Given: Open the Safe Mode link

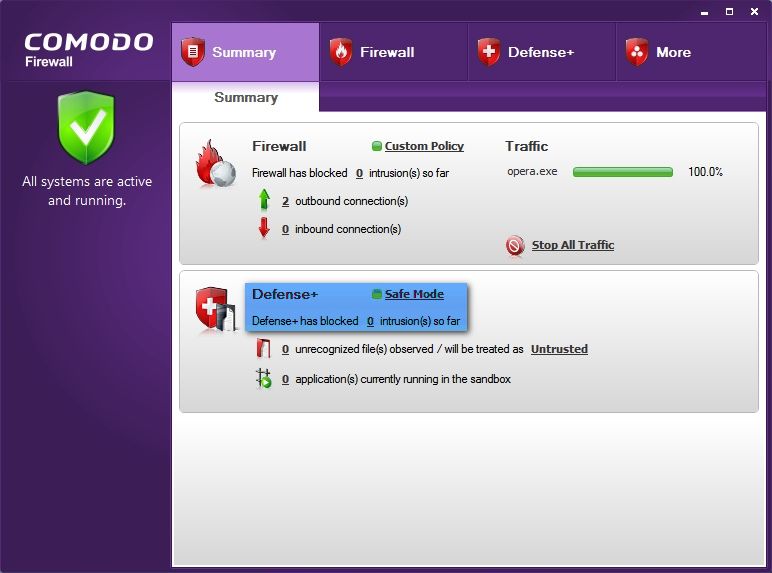Looking at the screenshot, I should click(414, 294).
